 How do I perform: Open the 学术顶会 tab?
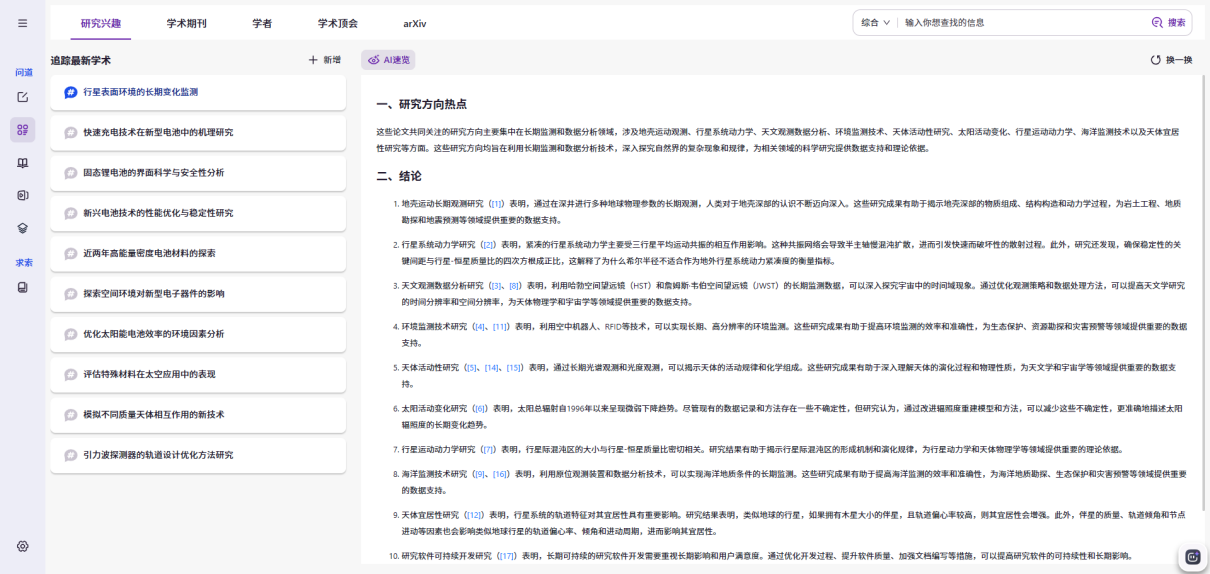tap(338, 23)
